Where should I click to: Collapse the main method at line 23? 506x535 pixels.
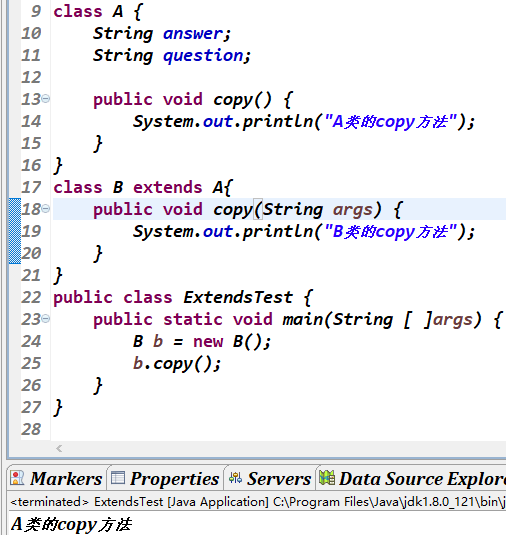point(45,319)
